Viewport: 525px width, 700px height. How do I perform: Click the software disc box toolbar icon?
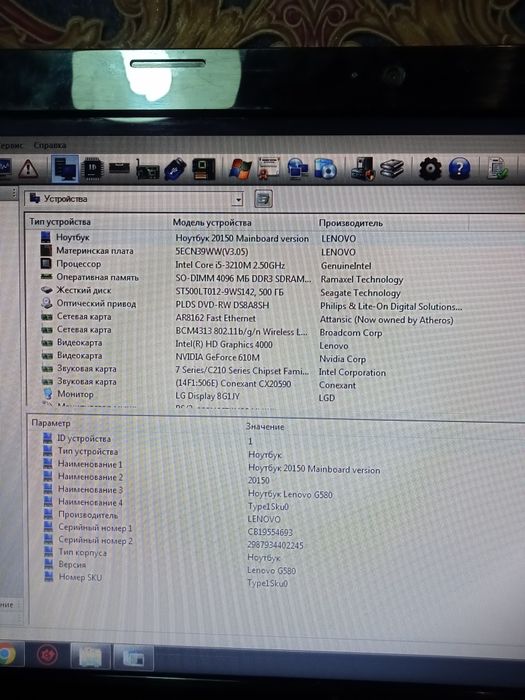point(325,169)
